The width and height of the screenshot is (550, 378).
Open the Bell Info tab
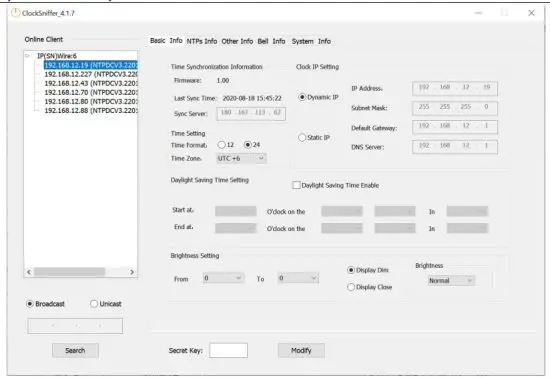click(271, 41)
